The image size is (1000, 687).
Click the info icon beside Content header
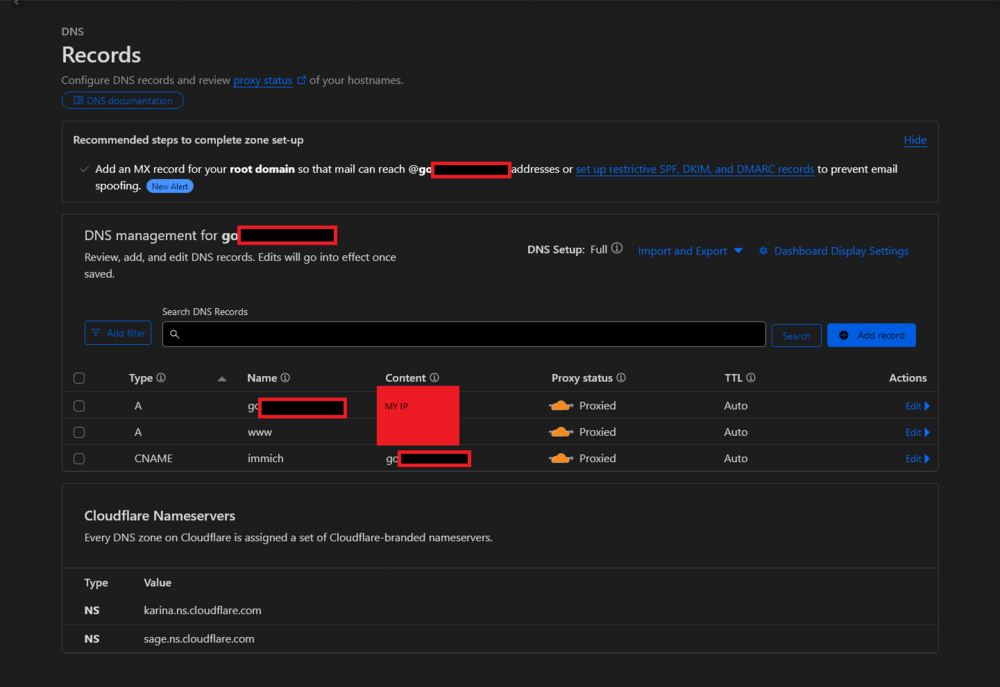434,378
